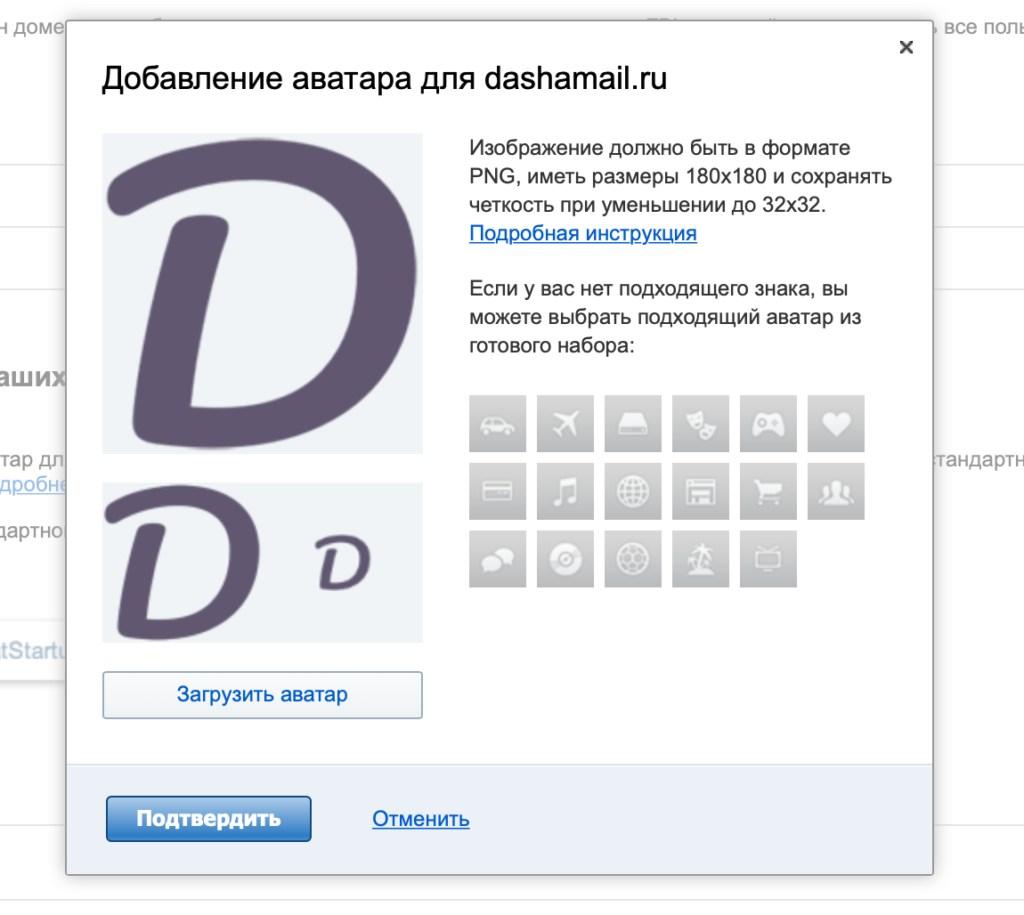Choose the hard drive avatar icon
This screenshot has height=915, width=1024.
point(633,423)
